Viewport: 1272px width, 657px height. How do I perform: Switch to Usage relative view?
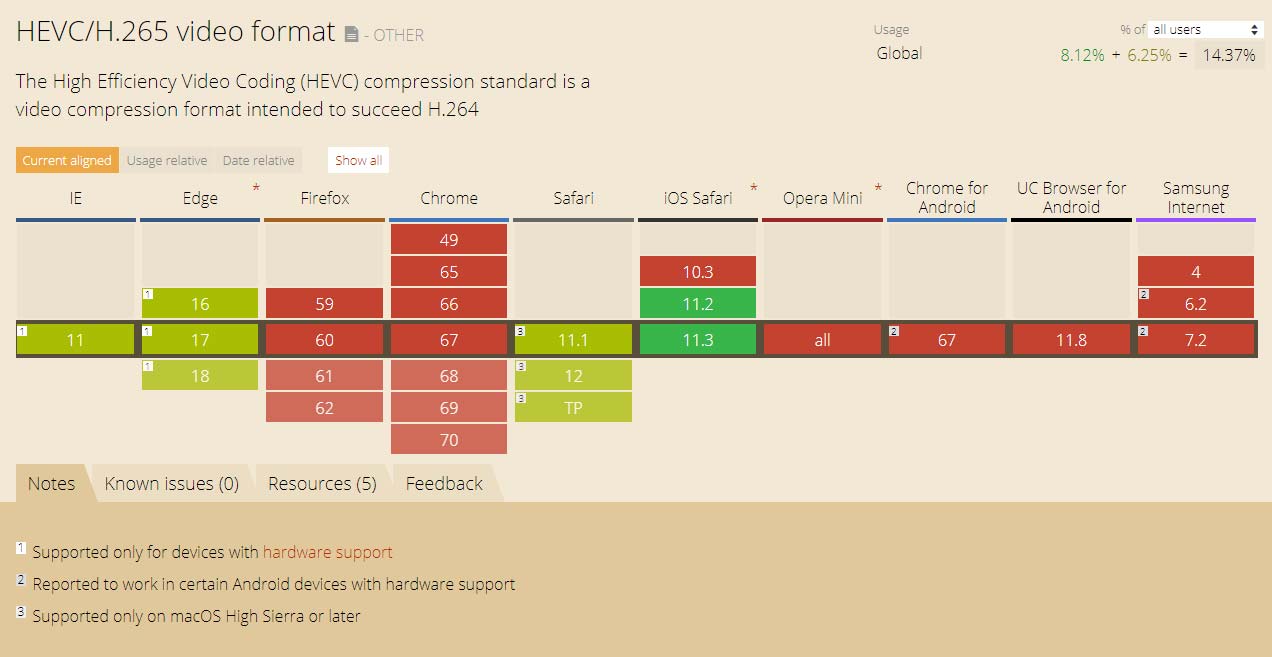[x=167, y=160]
